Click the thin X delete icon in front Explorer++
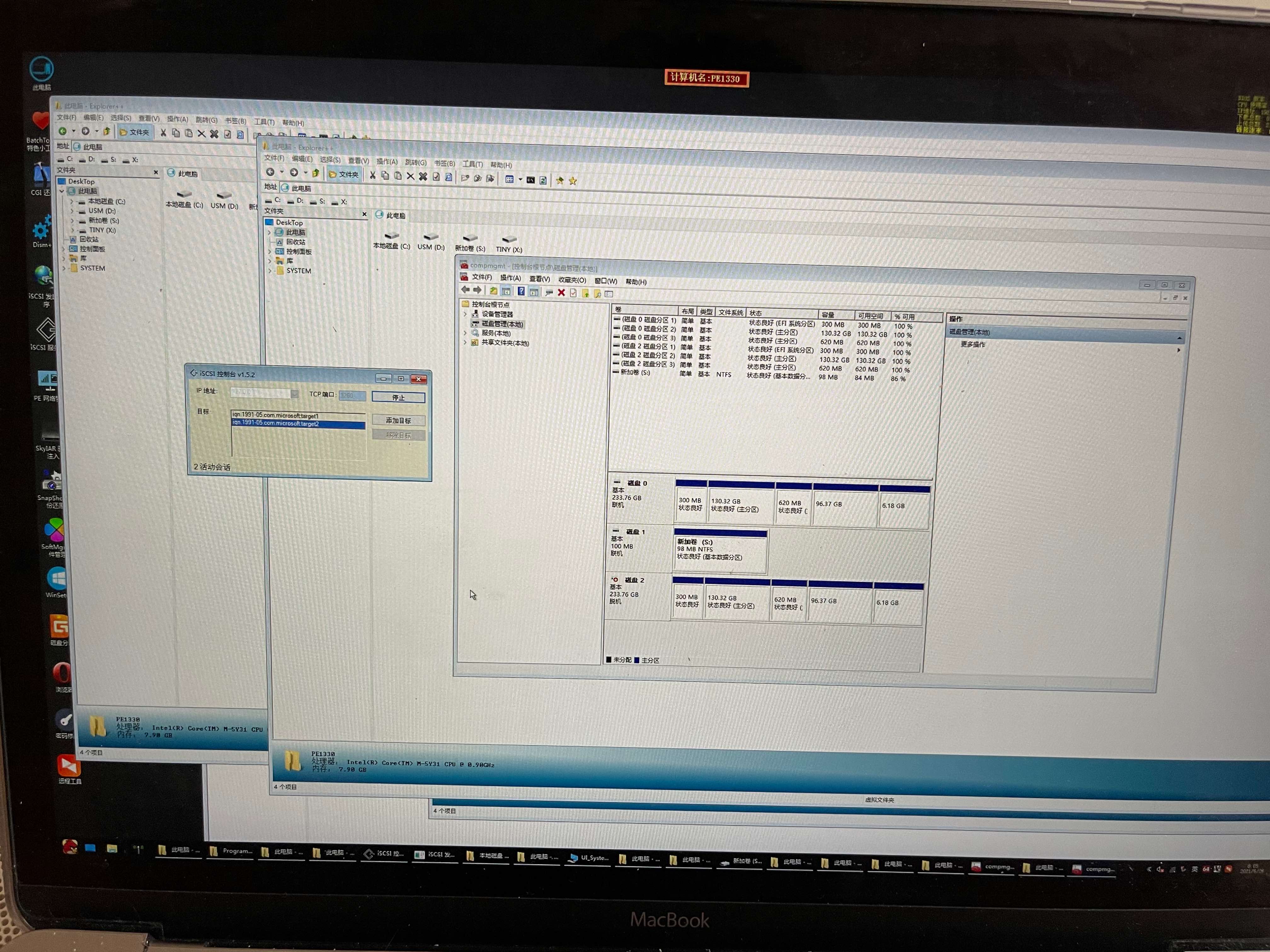The image size is (1270, 952). coord(410,176)
